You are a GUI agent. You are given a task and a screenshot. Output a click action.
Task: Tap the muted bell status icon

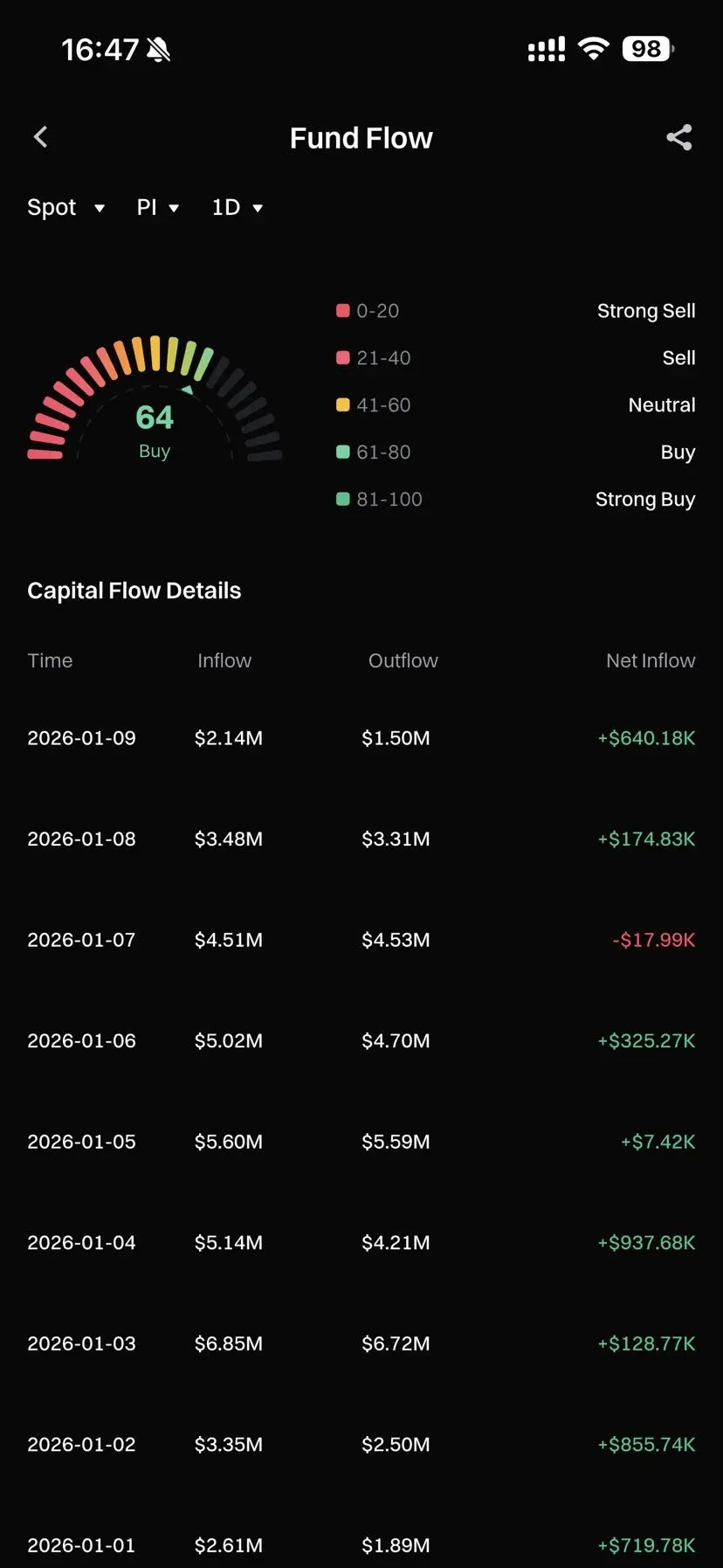pos(159,50)
